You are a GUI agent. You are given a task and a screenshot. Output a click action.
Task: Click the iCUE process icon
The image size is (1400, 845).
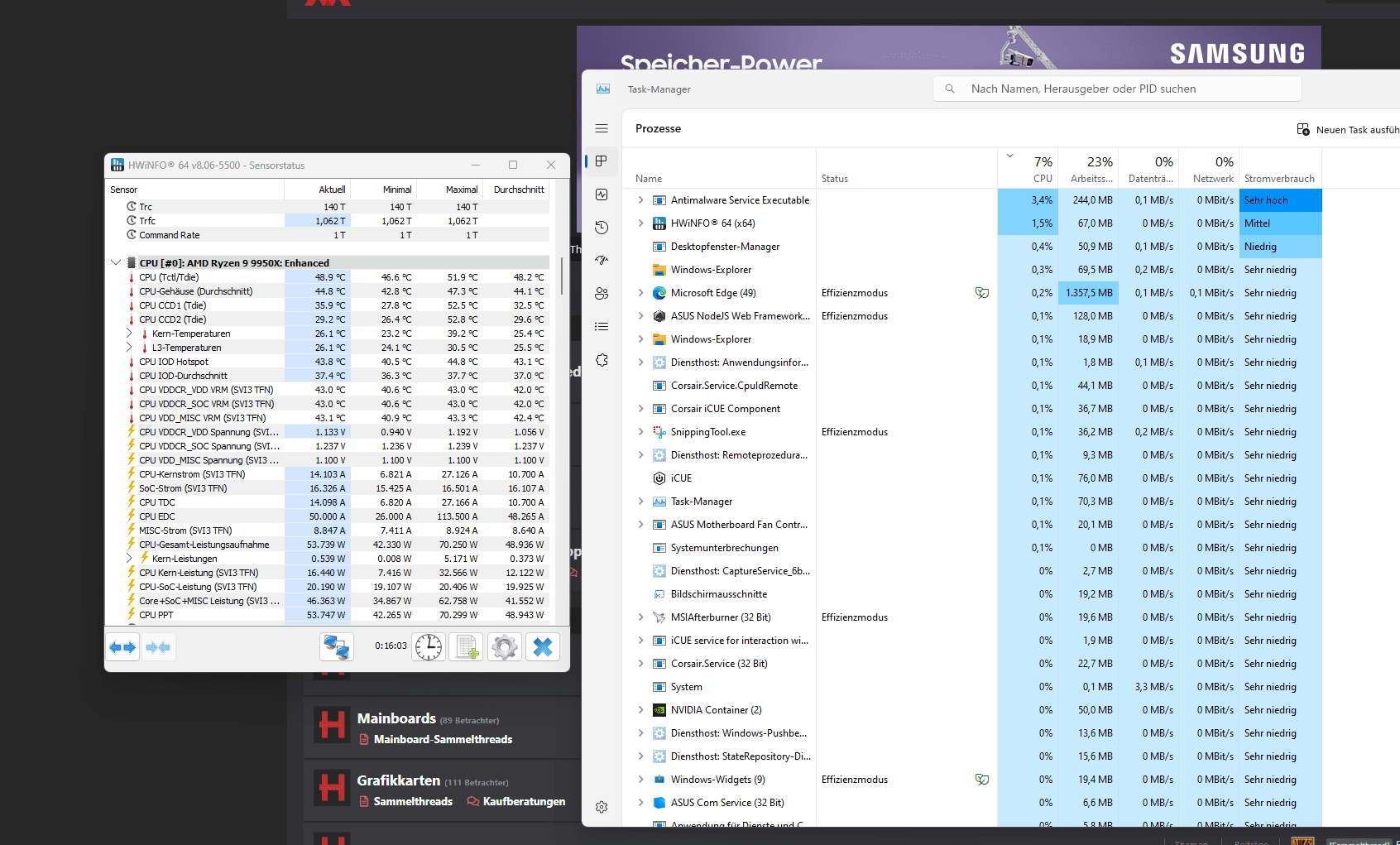coord(659,478)
